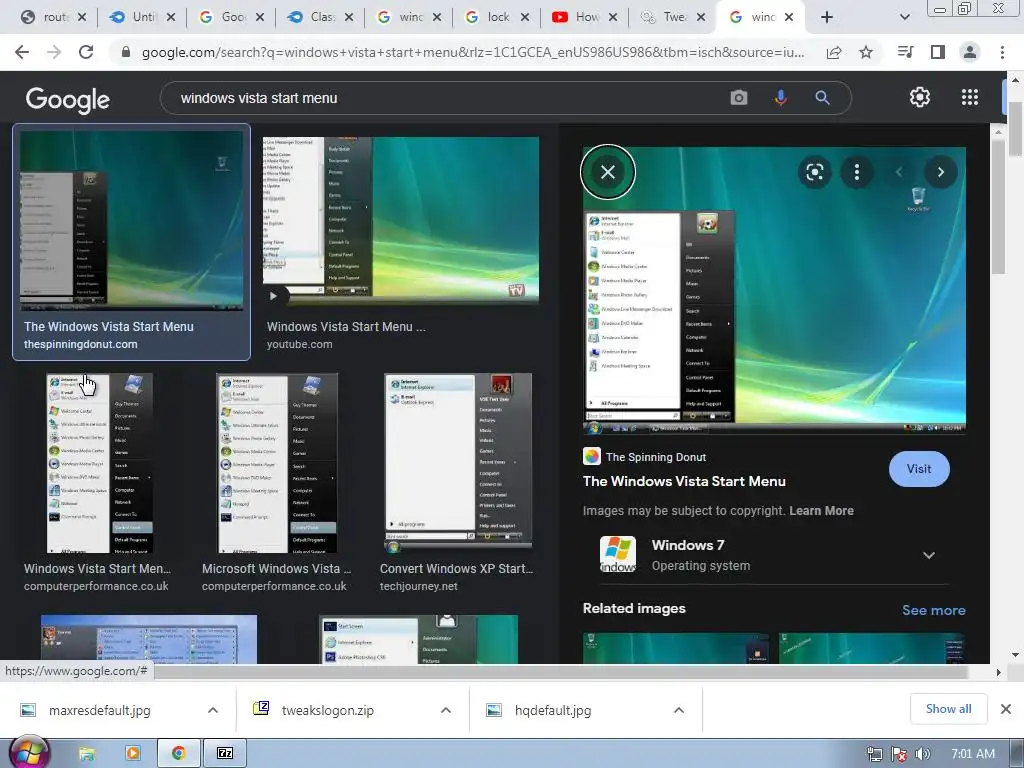1024x768 pixels.
Task: Click the Action Center flag tray icon
Action: (899, 754)
